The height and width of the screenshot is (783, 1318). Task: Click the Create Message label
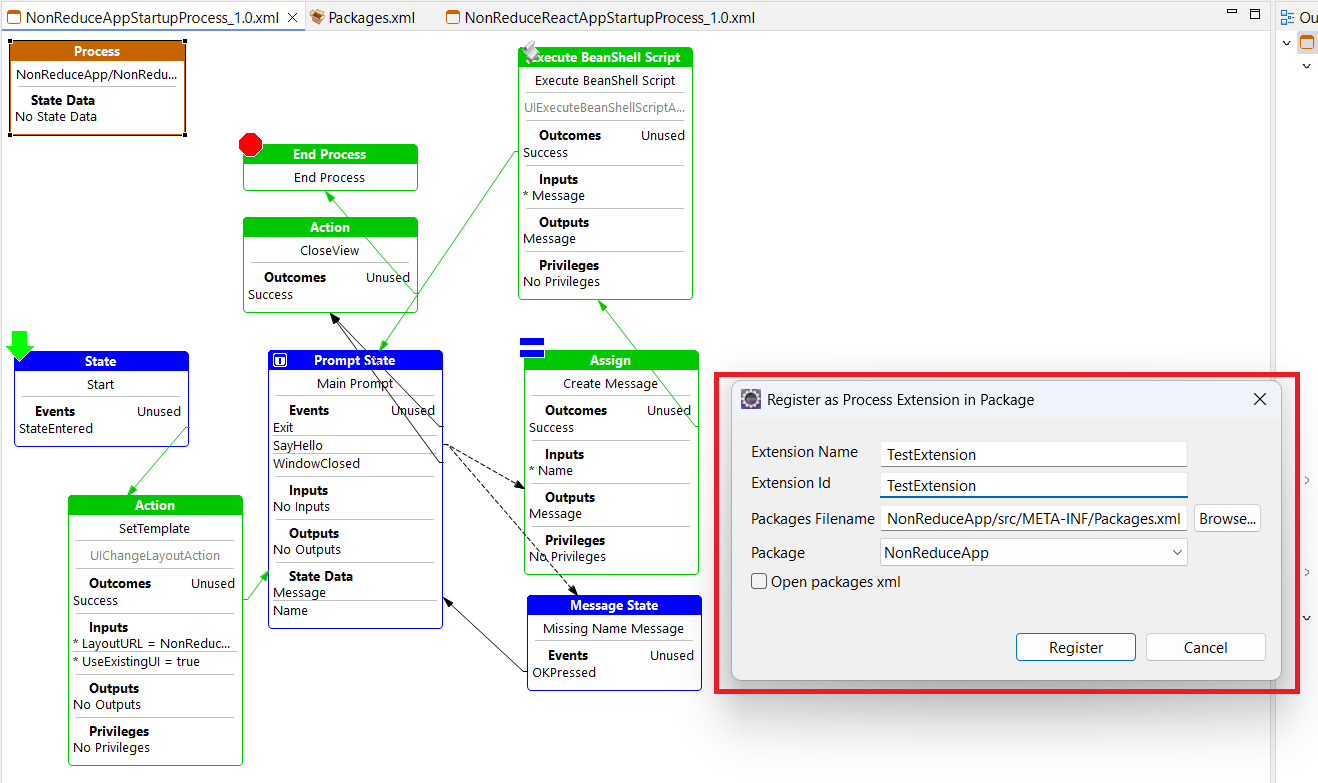pyautogui.click(x=611, y=383)
